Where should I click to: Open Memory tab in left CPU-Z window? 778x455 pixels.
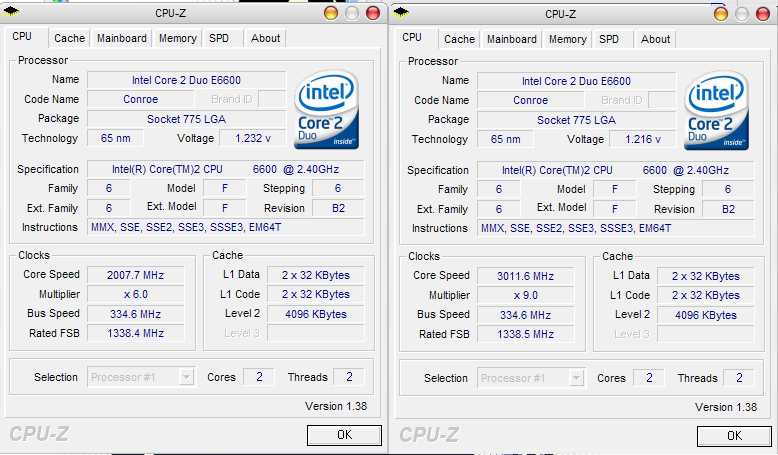click(x=178, y=38)
